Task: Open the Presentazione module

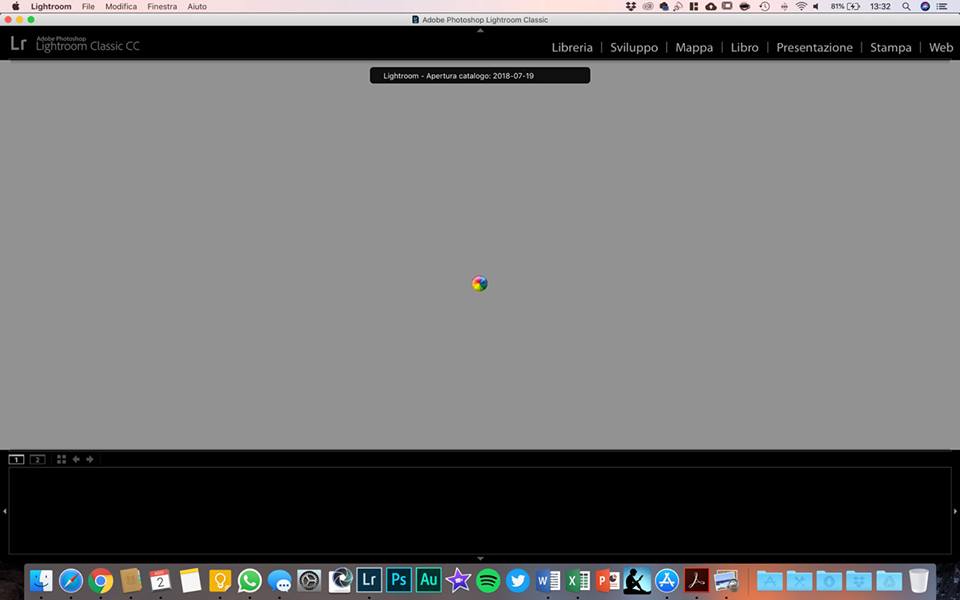Action: 814,47
